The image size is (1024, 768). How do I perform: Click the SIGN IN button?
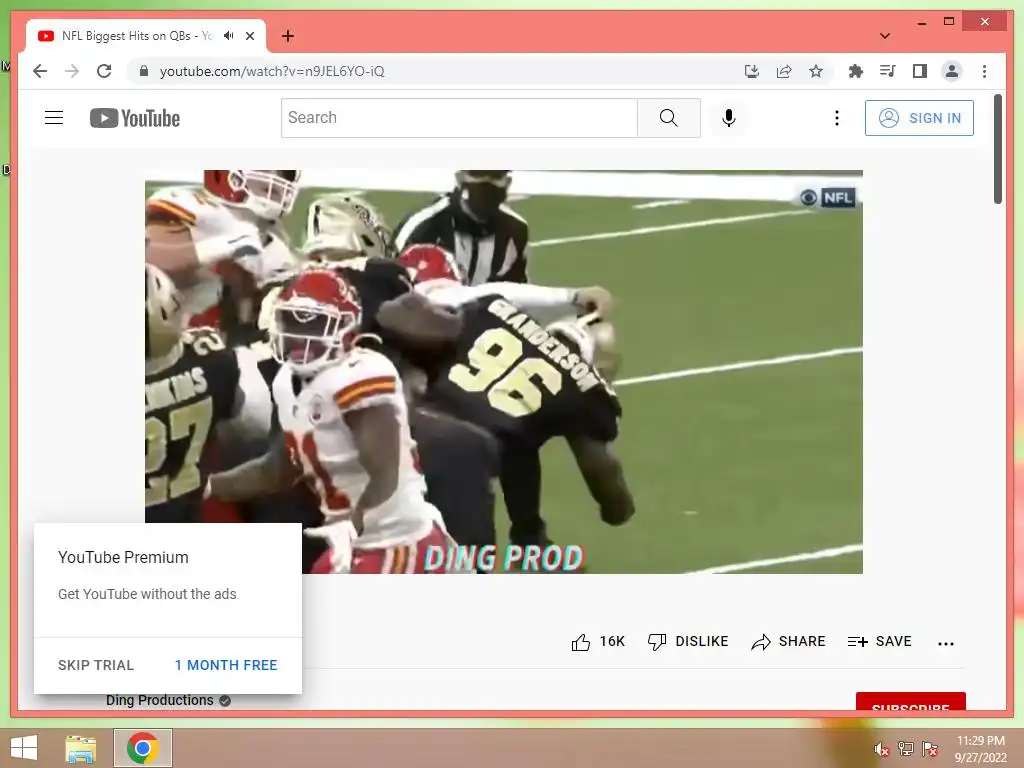[920, 118]
